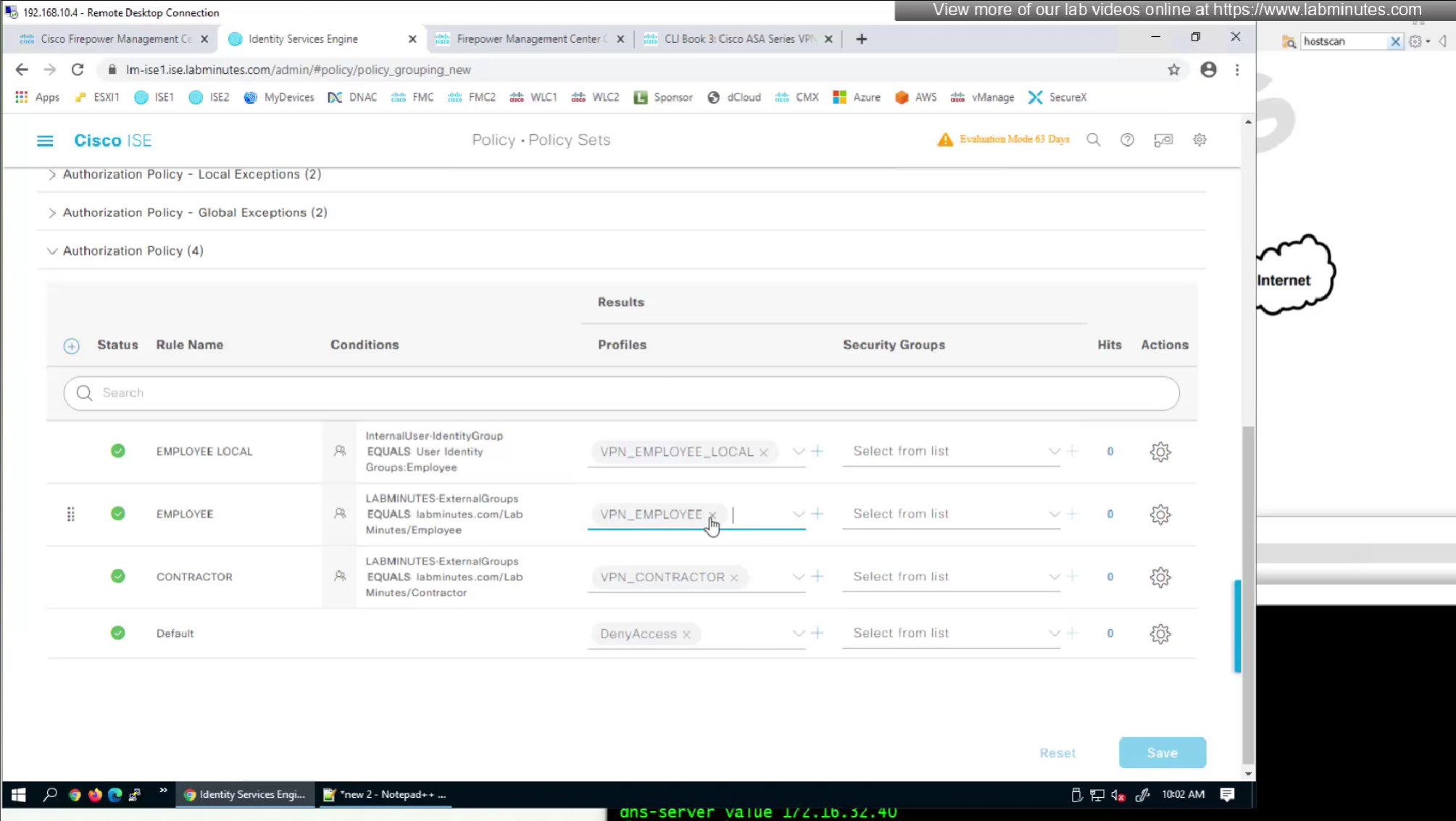Toggle status of the CONTRACTOR rule
The image size is (1456, 821).
coord(117,577)
